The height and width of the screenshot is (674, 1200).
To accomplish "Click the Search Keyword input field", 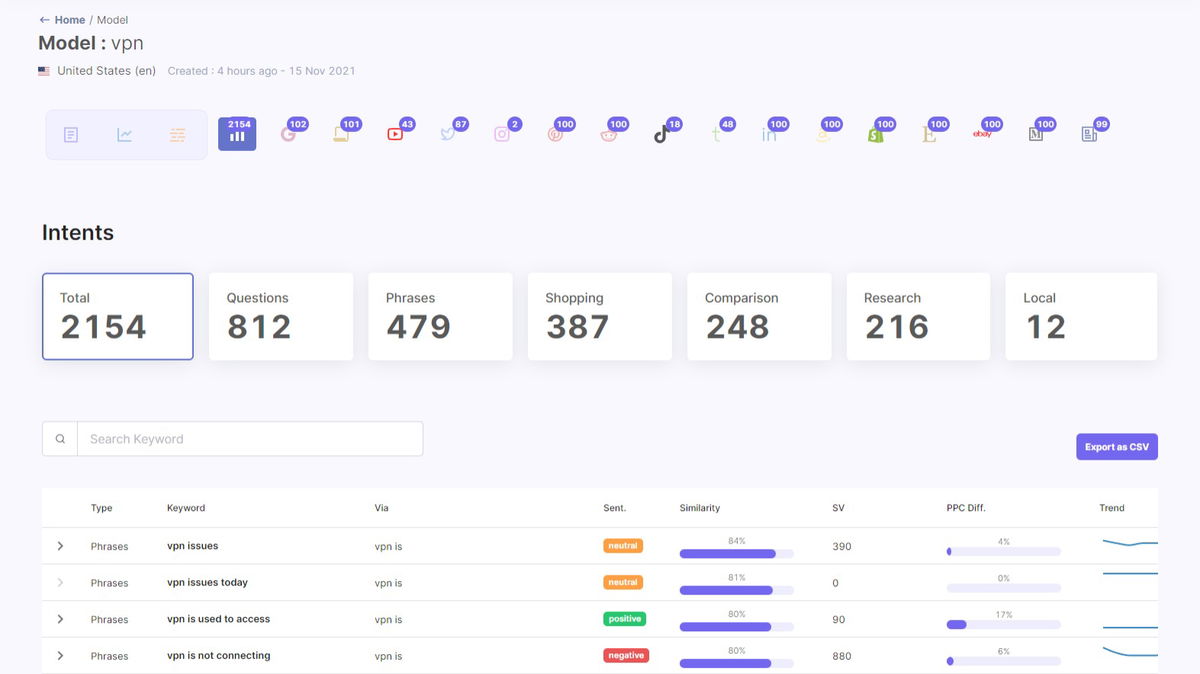I will (x=250, y=439).
